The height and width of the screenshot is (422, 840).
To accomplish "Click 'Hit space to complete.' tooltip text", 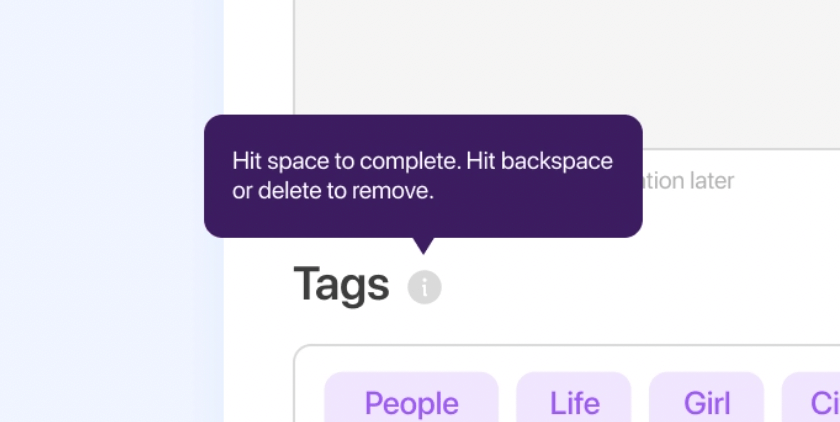I will pyautogui.click(x=347, y=162).
